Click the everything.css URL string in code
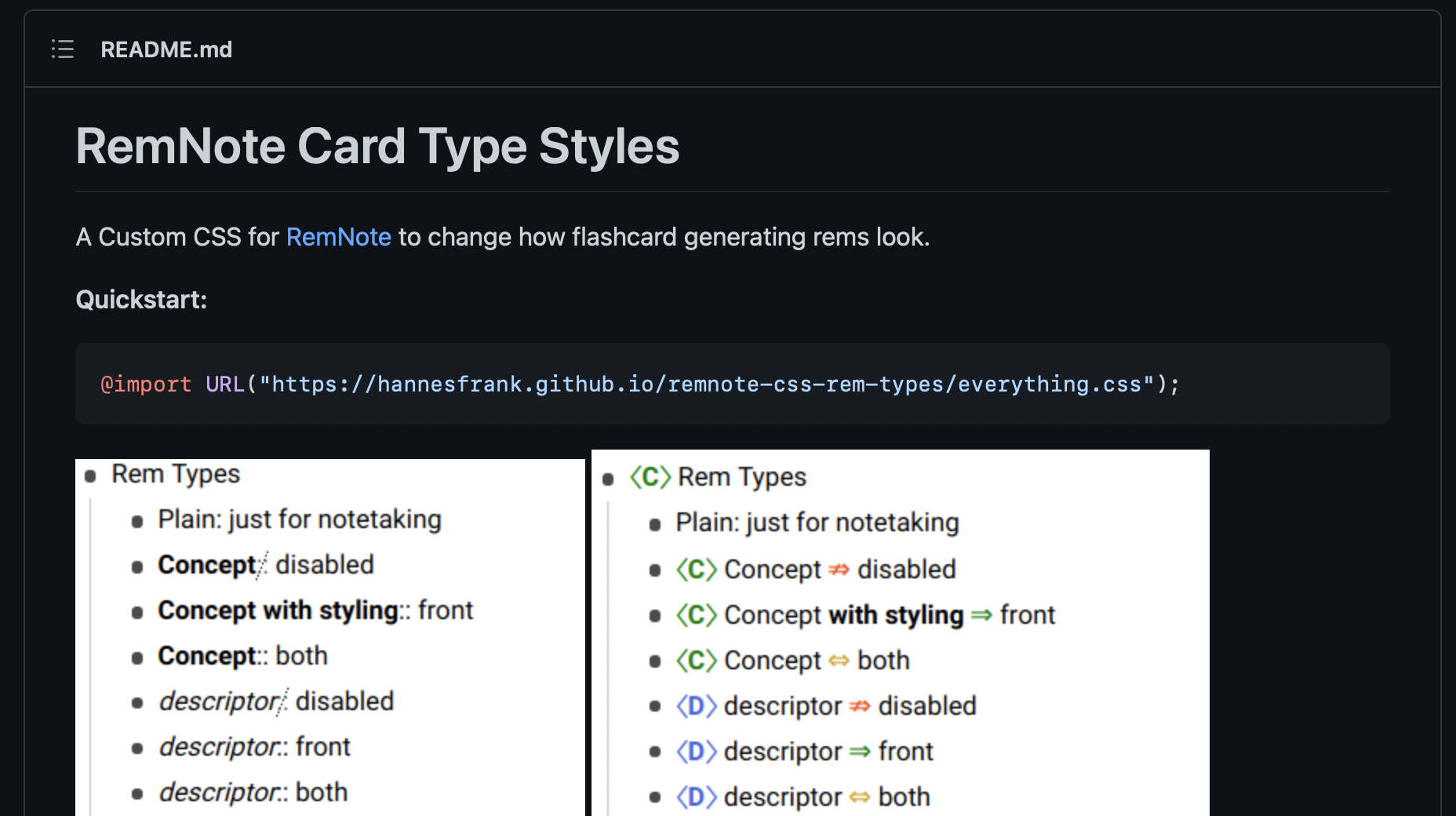 [707, 384]
